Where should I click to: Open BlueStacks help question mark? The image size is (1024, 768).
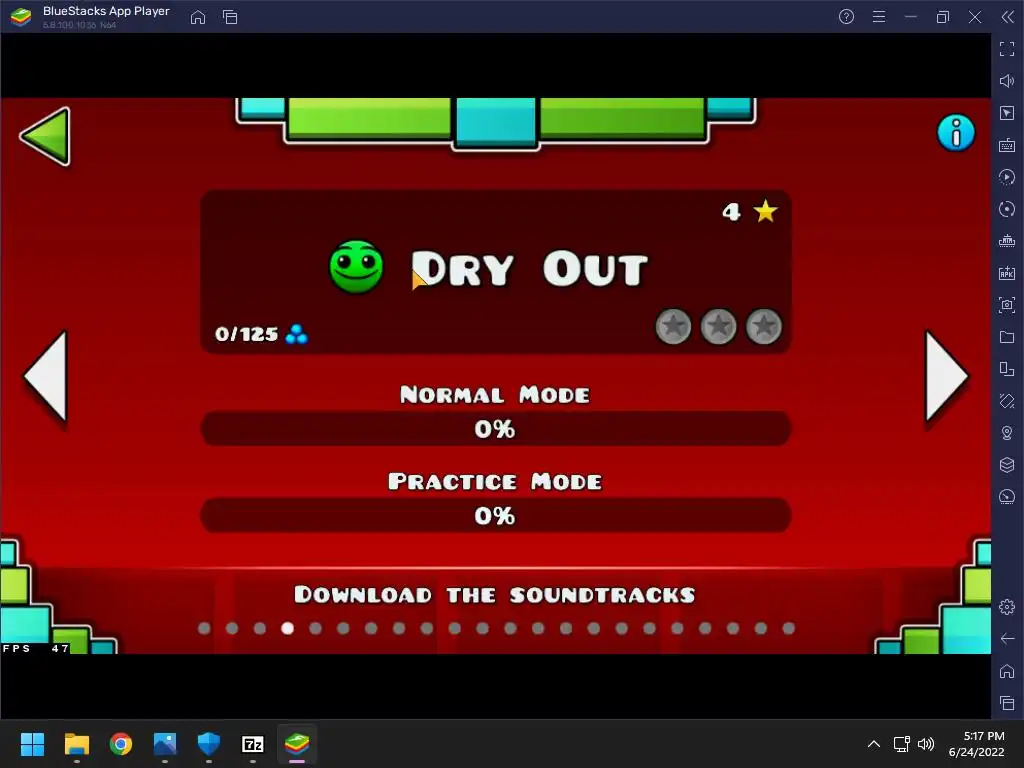pos(846,17)
